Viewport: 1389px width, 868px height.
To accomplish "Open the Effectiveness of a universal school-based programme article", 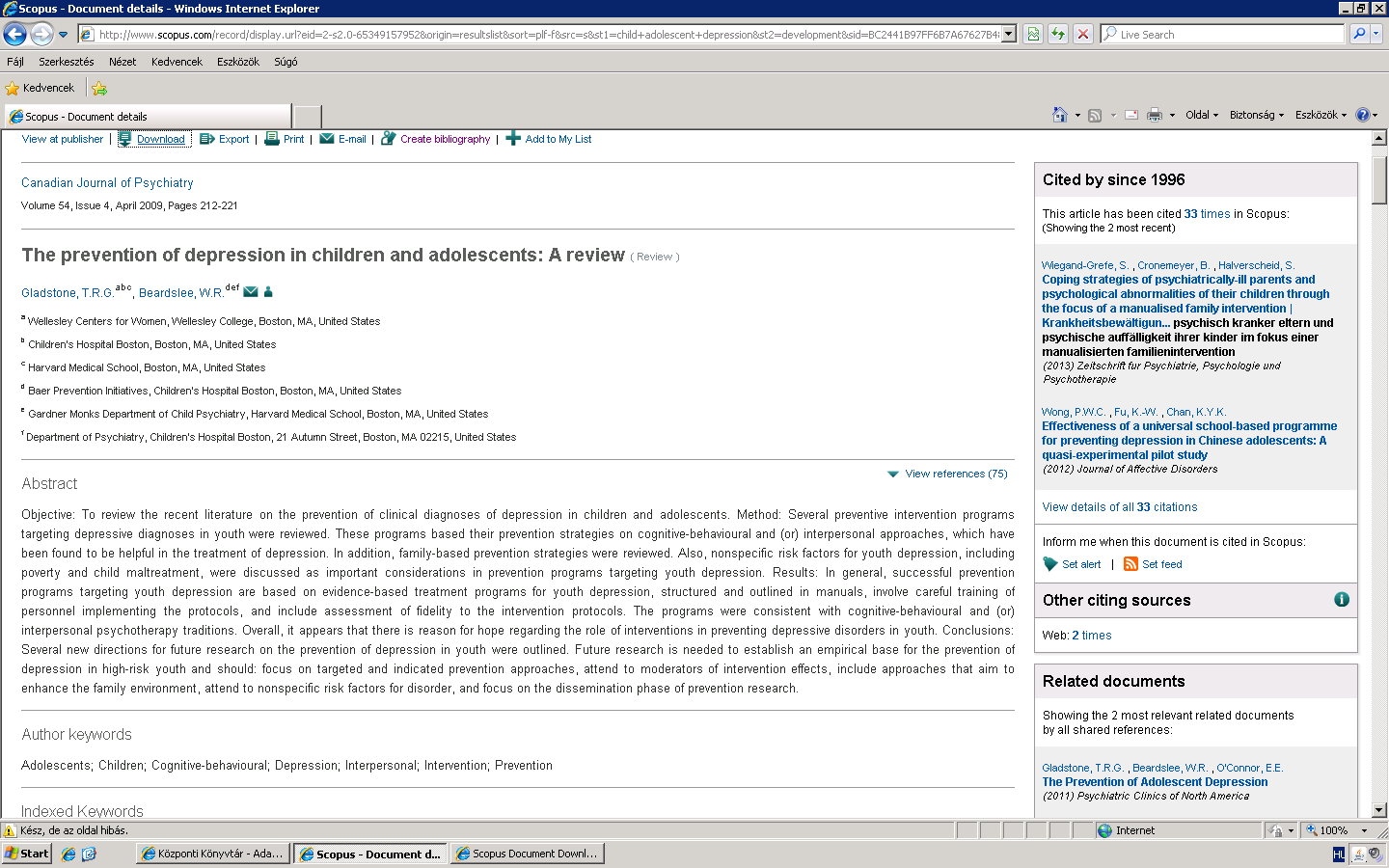I will point(1189,441).
